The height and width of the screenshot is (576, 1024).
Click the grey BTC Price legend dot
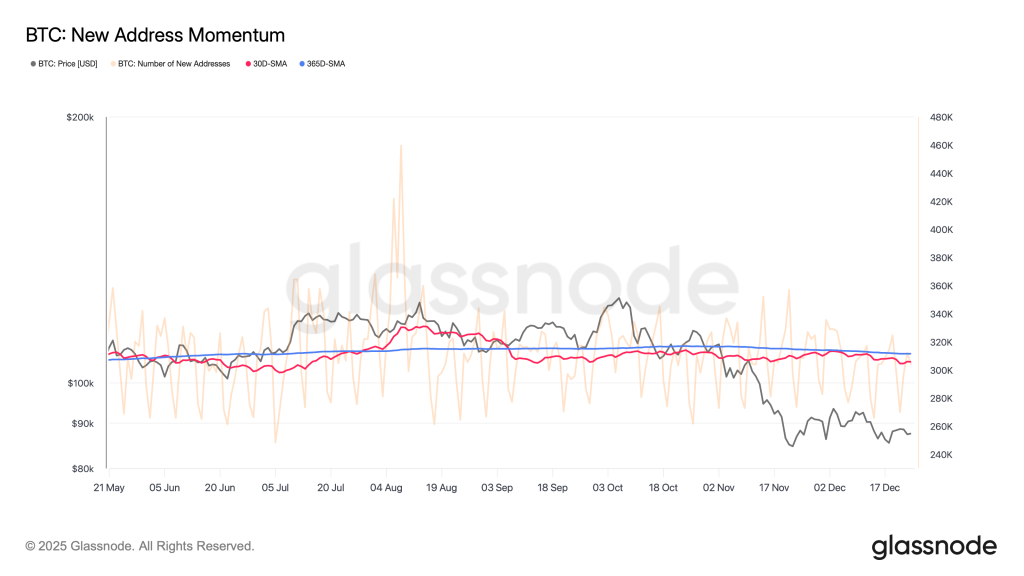coord(33,64)
